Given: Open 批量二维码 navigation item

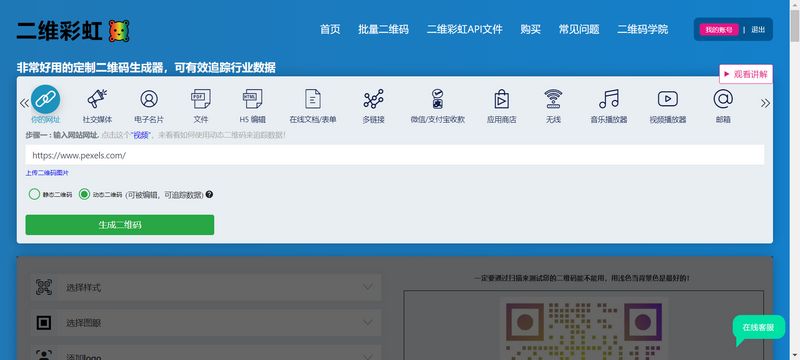Looking at the screenshot, I should (x=383, y=30).
